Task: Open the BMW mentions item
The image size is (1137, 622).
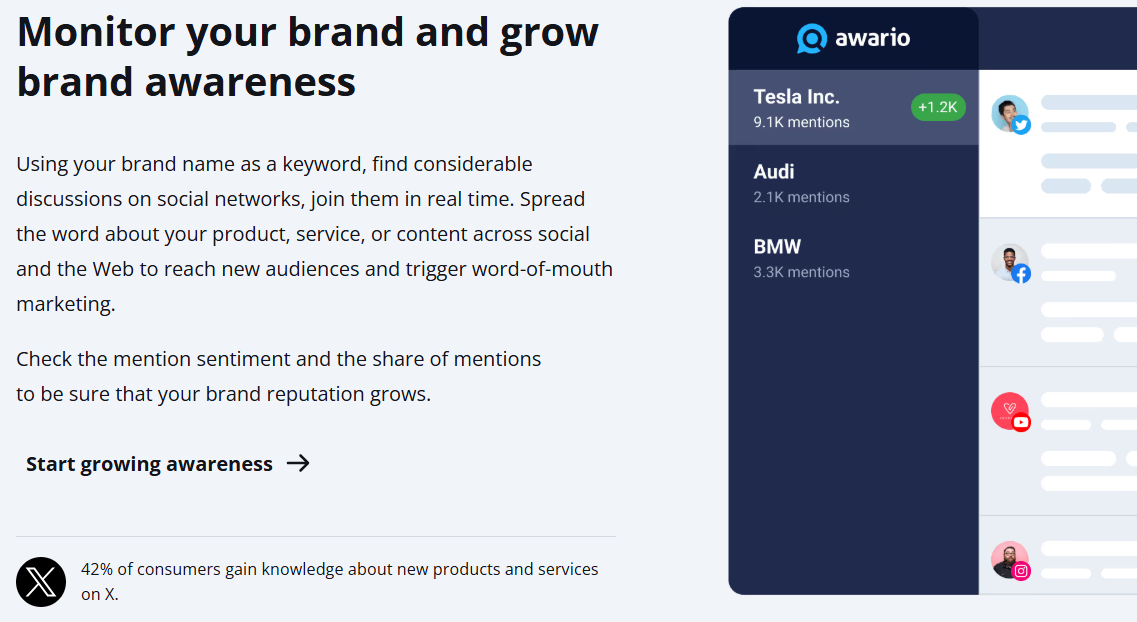Action: (853, 258)
